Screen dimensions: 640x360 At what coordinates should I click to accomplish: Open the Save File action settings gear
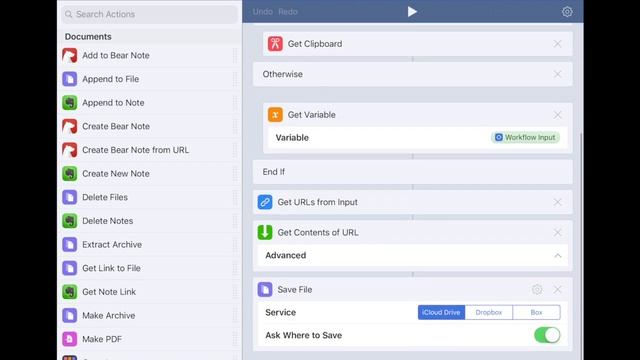537,289
